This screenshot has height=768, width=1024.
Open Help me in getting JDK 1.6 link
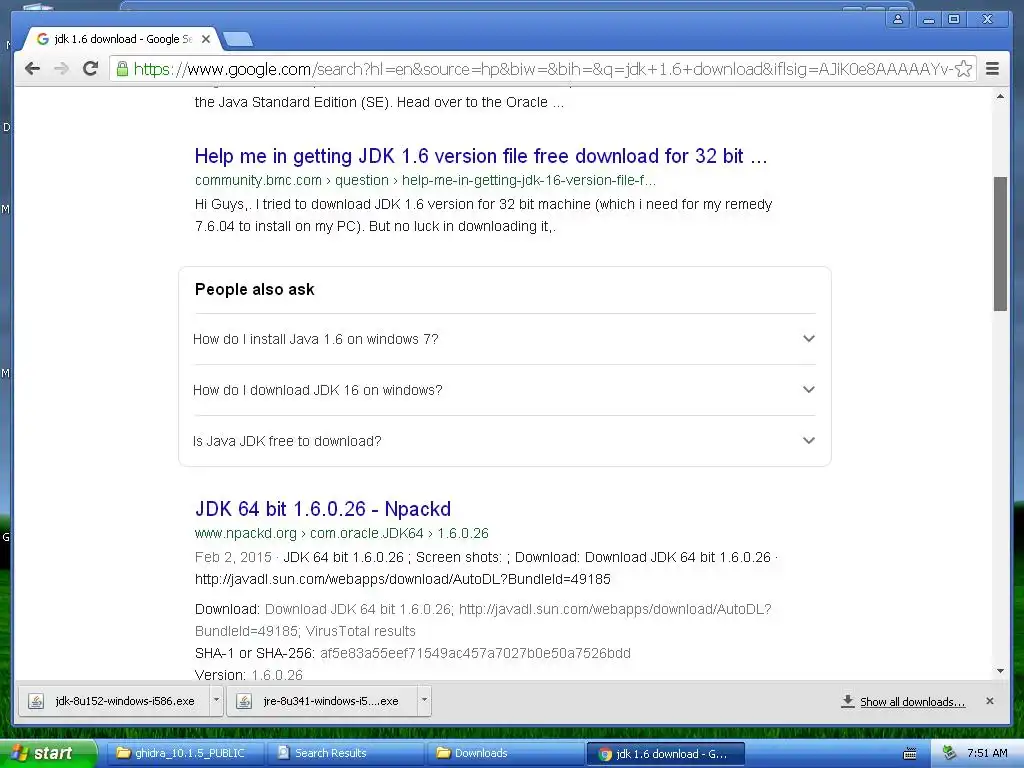[x=481, y=156]
